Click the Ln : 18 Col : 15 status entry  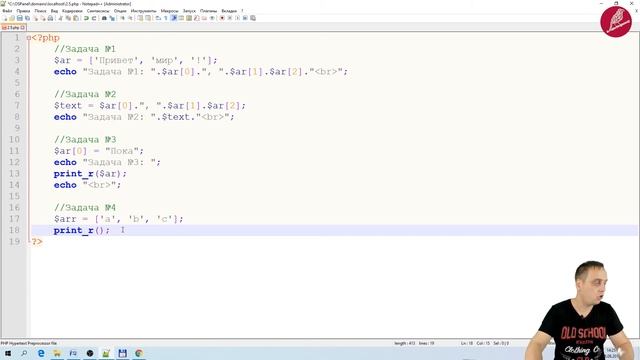tap(475, 343)
